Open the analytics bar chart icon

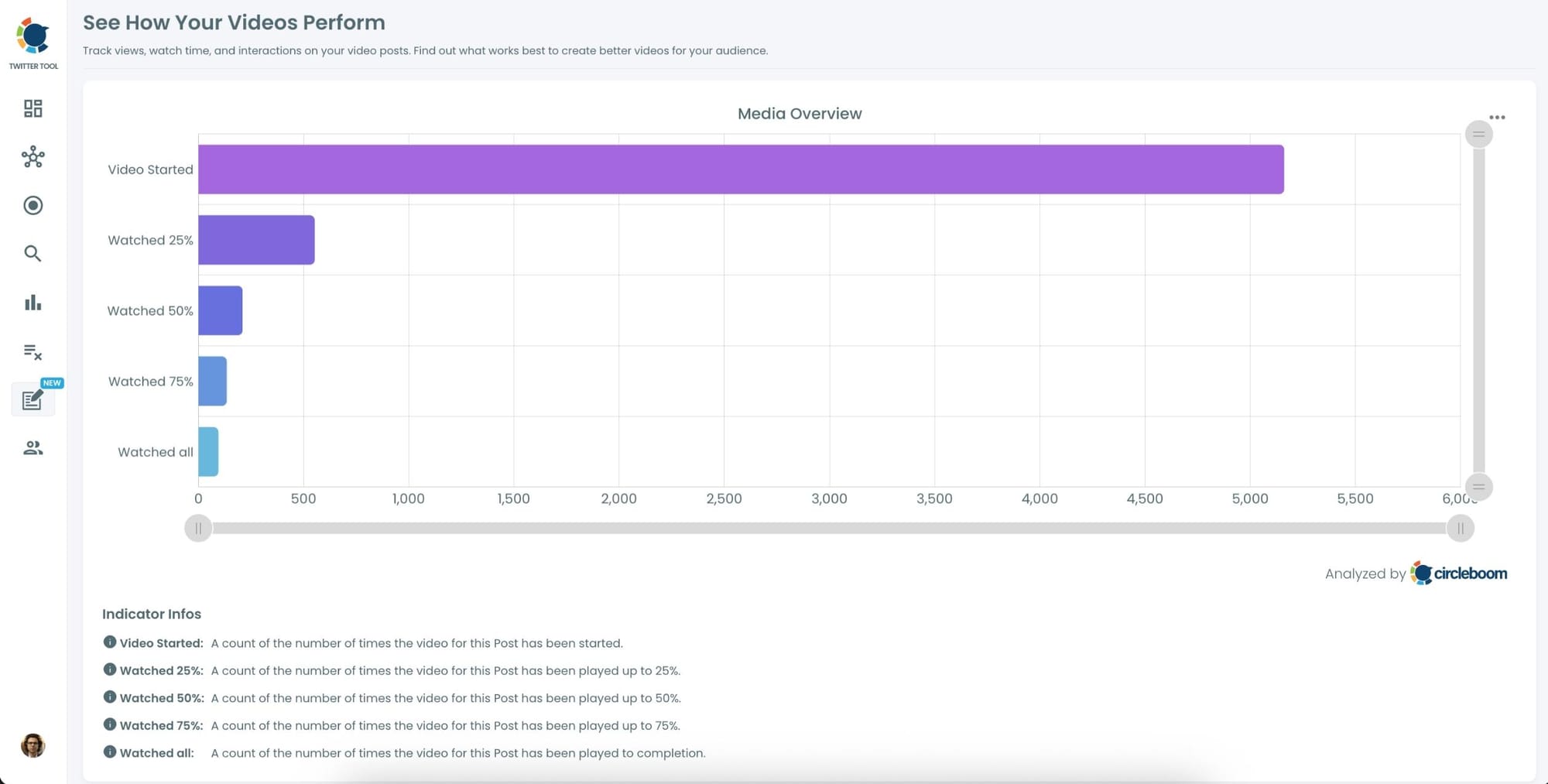[x=33, y=303]
